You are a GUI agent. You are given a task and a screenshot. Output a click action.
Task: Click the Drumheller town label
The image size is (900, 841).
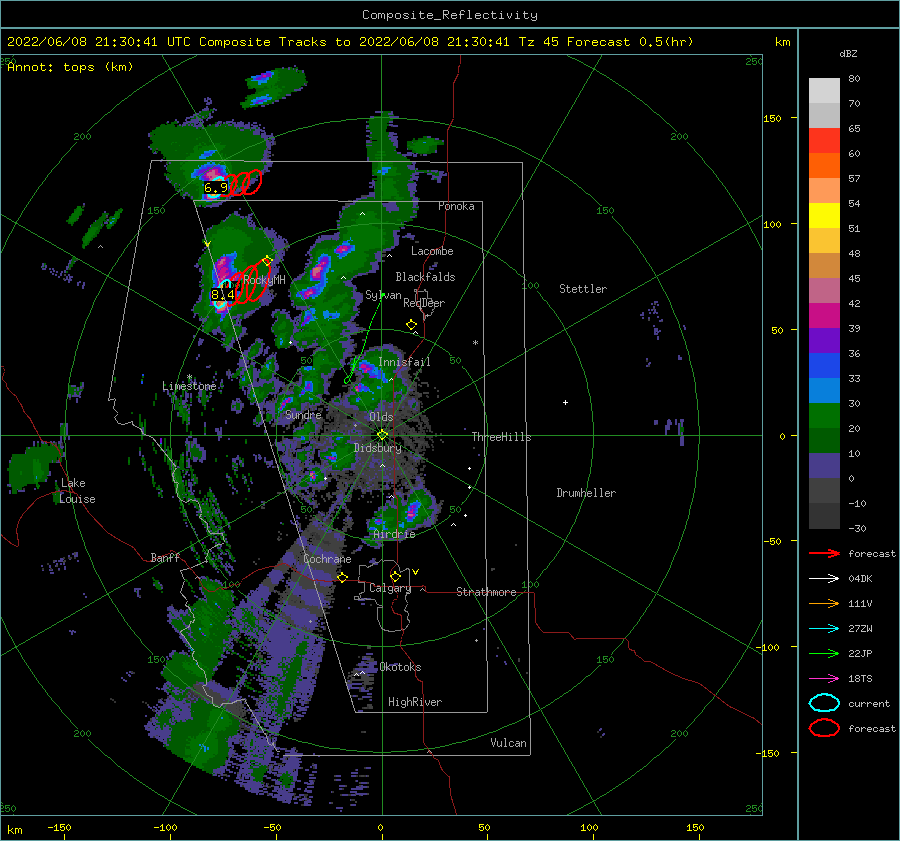(586, 493)
